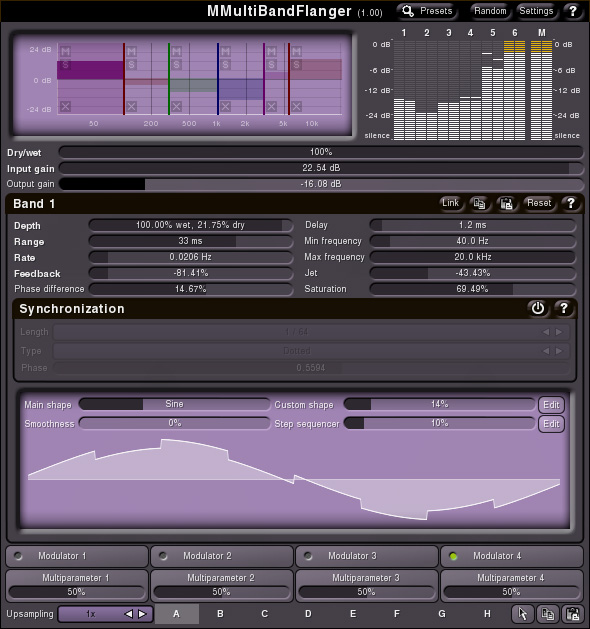Mute band 4 using its M button
This screenshot has height=629, width=590.
pyautogui.click(x=225, y=51)
